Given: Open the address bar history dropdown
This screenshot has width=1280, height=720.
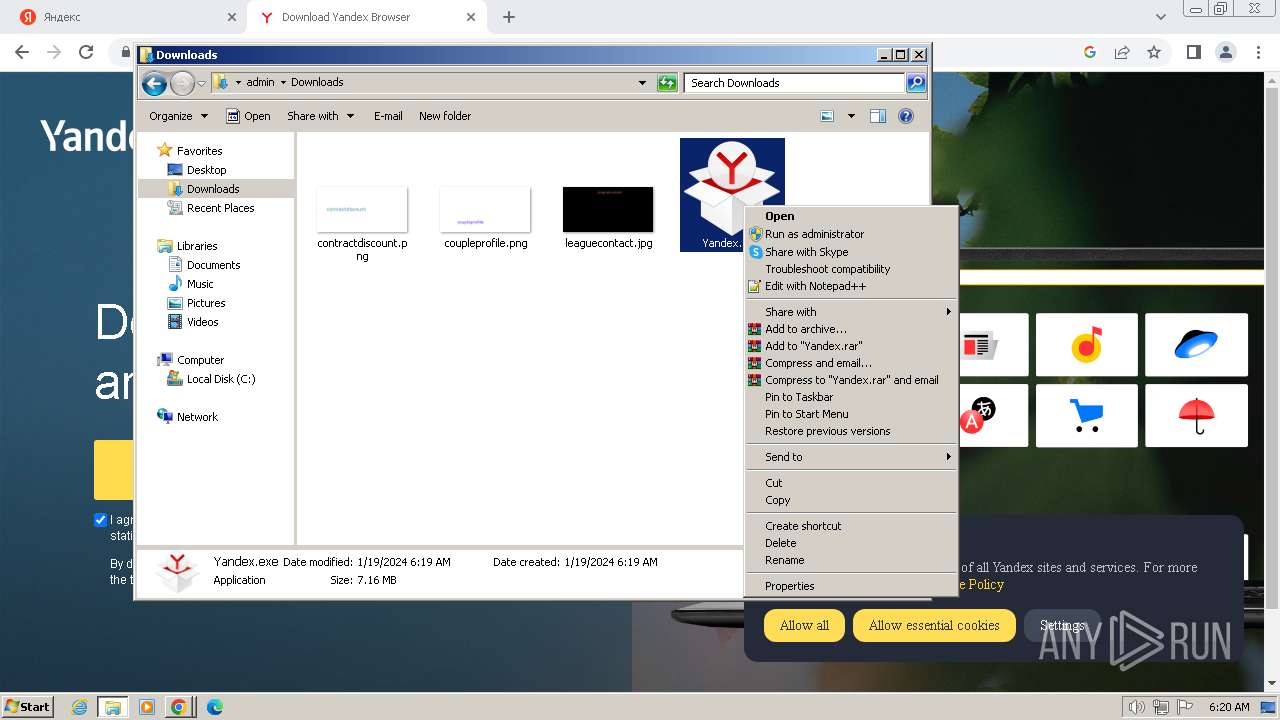Looking at the screenshot, I should tap(642, 83).
